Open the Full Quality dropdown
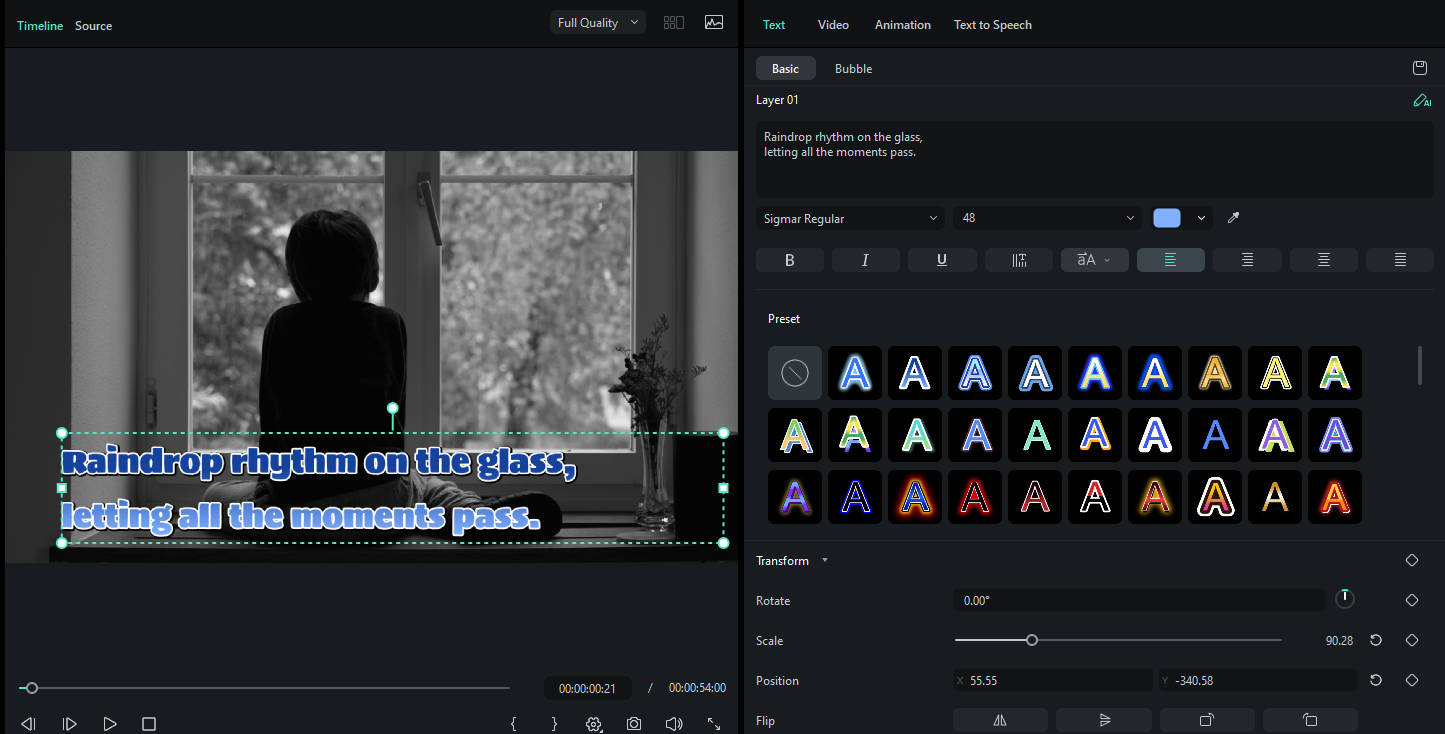 pos(597,21)
